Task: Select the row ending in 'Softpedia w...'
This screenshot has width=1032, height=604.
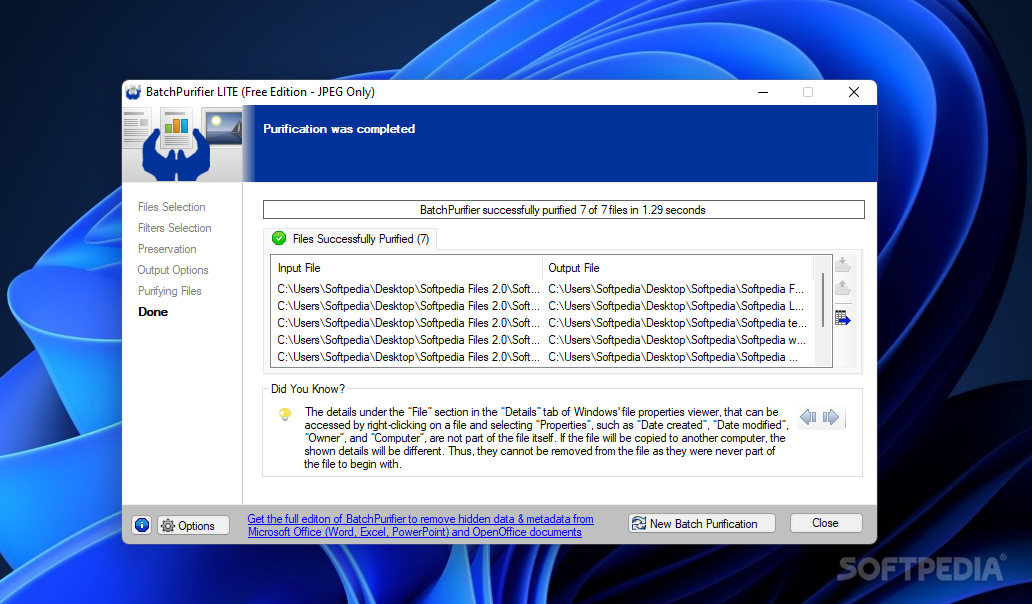Action: coord(542,340)
